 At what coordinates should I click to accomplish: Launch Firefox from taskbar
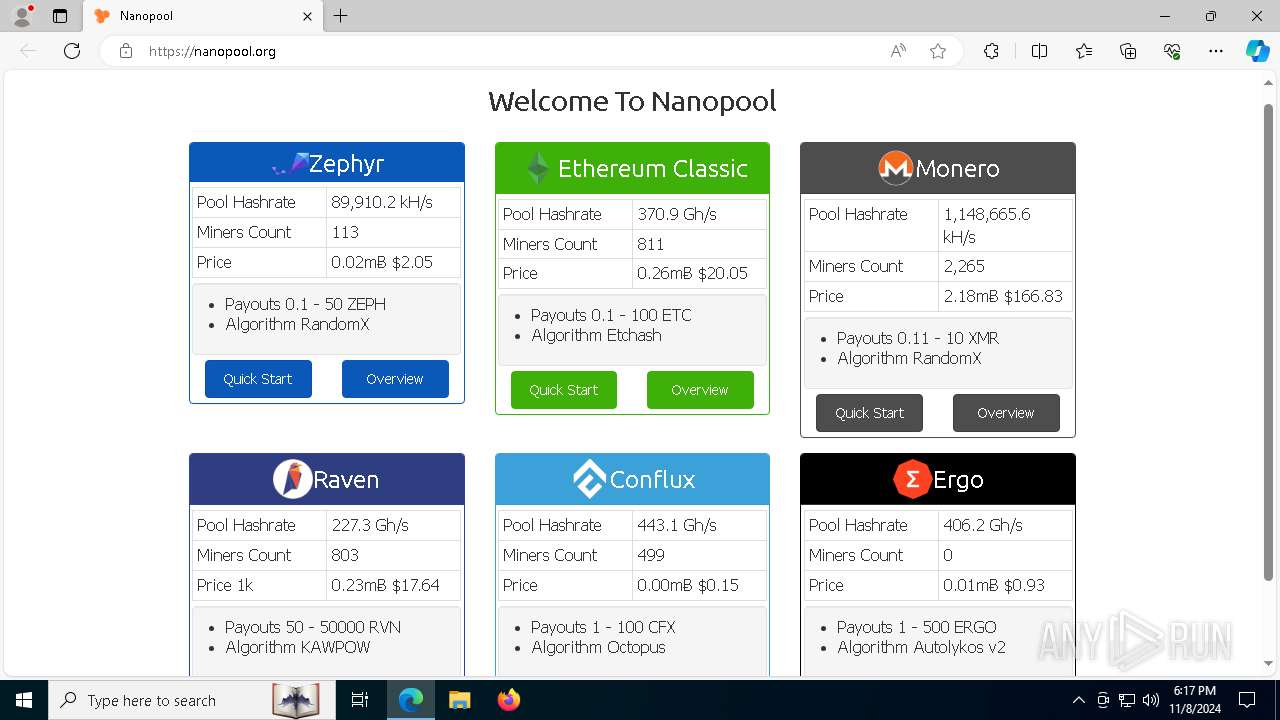pyautogui.click(x=508, y=700)
